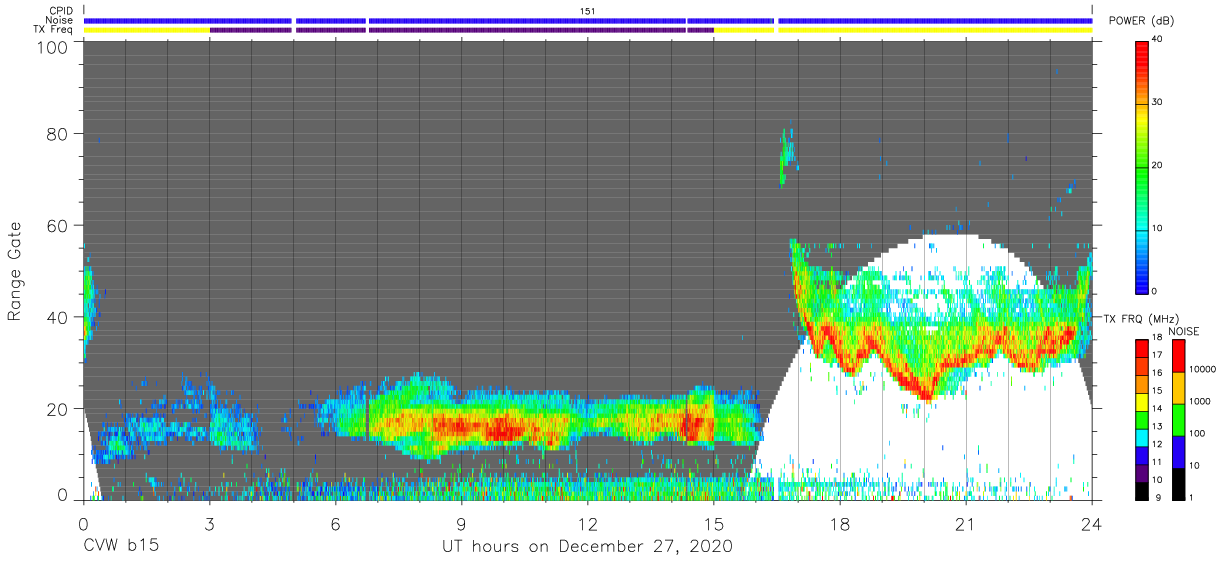Click the power colorbar '20' tick label
The height and width of the screenshot is (567, 1228).
click(x=1158, y=166)
